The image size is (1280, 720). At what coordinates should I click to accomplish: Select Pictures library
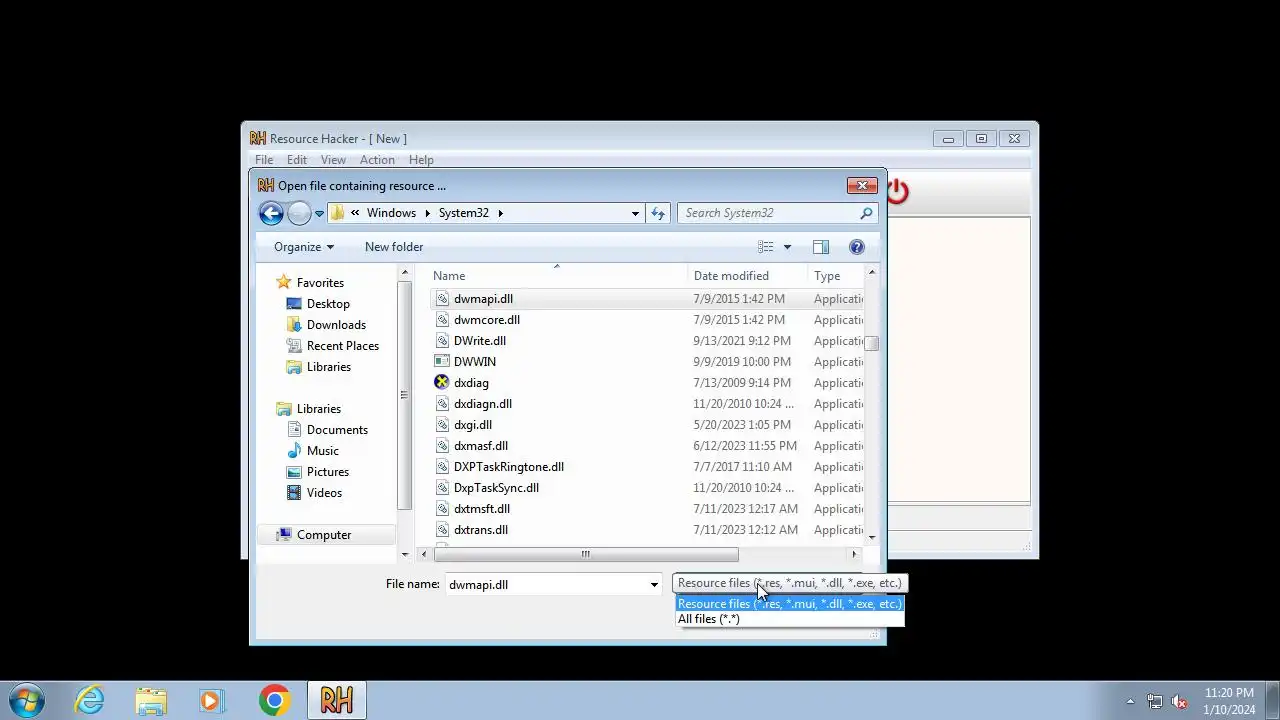coord(327,472)
